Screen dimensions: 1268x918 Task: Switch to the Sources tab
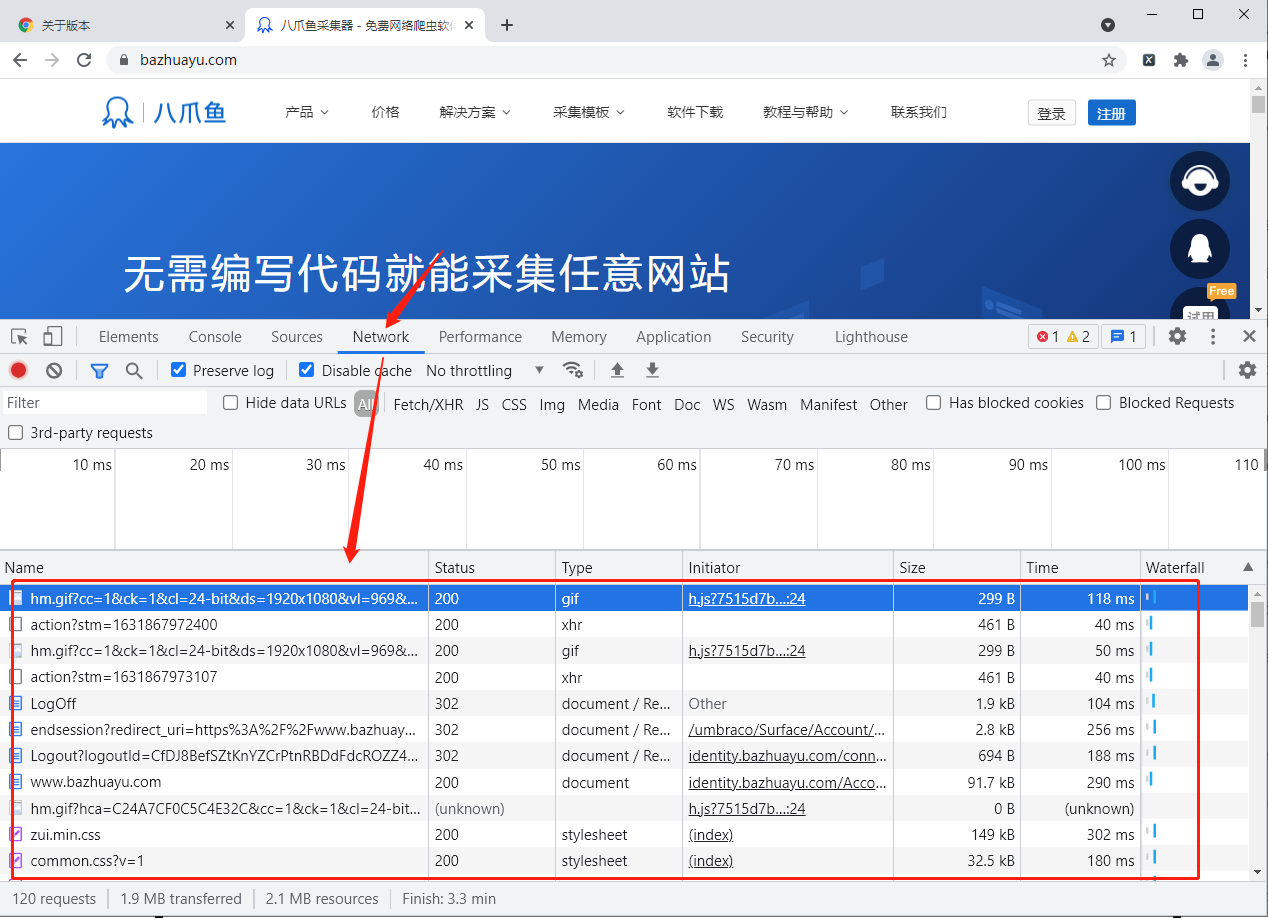(297, 337)
